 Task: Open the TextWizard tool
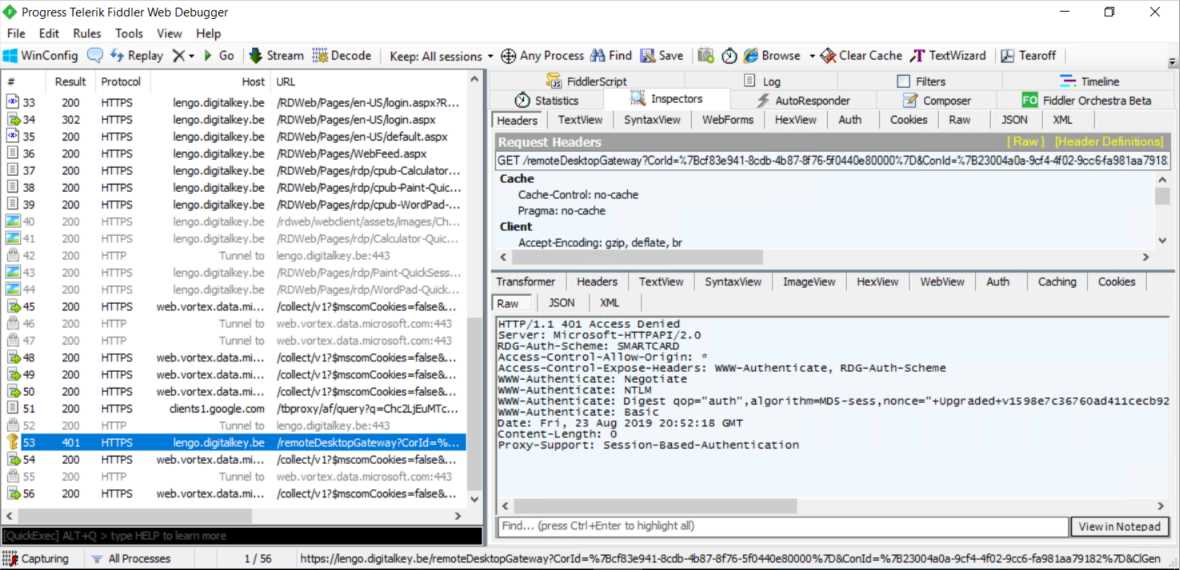[948, 56]
